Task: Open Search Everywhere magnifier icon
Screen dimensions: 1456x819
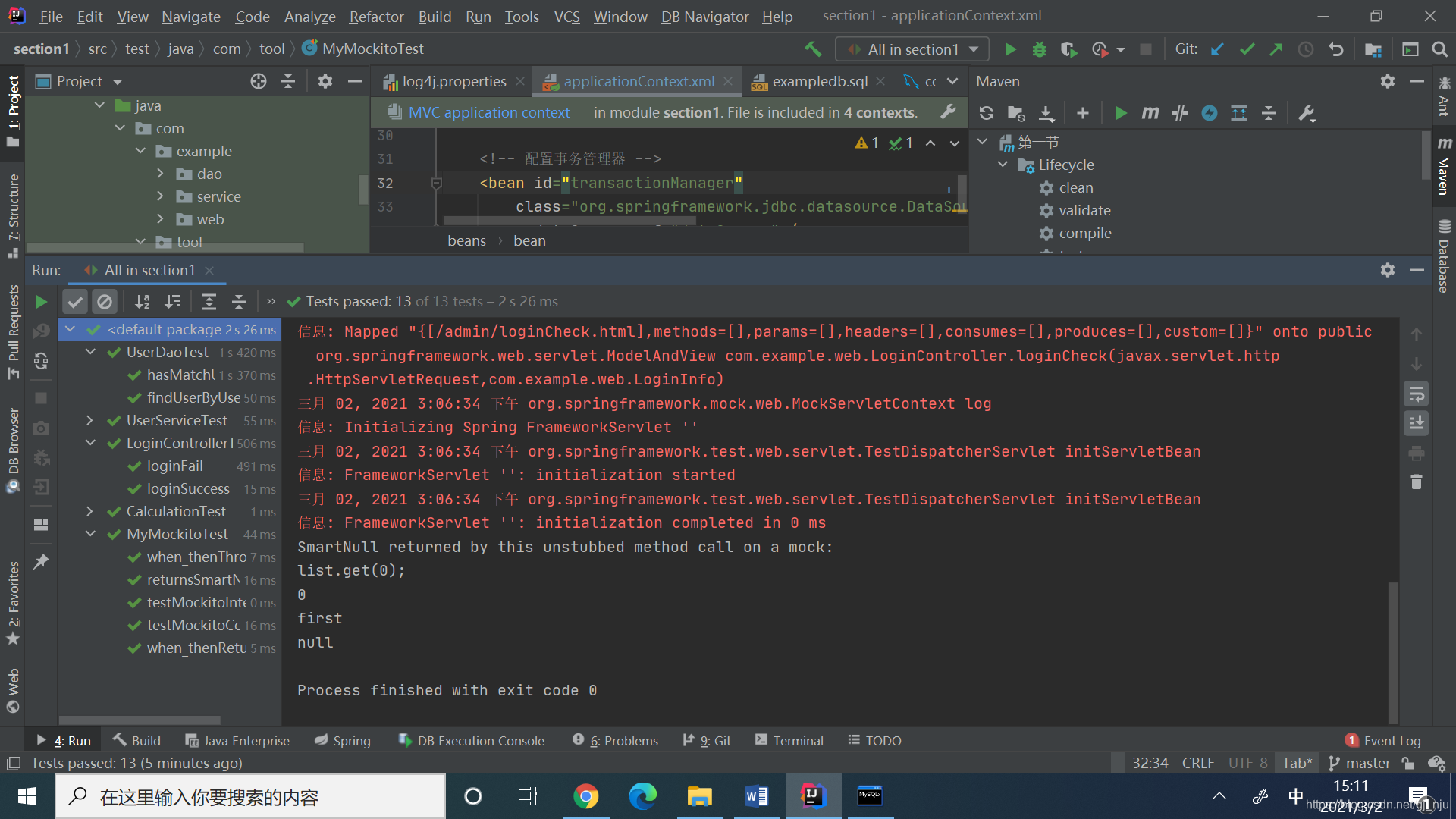Action: [x=1439, y=49]
